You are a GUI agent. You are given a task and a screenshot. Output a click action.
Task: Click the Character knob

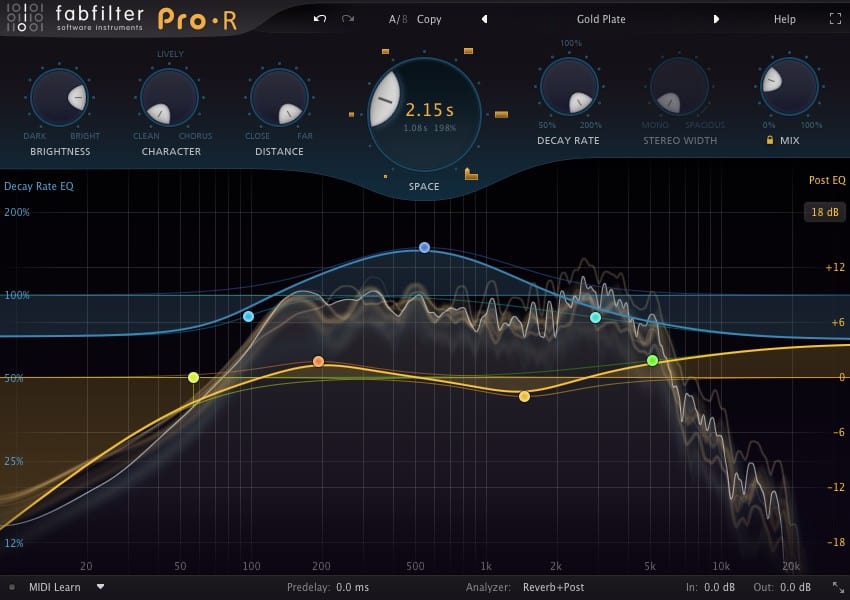pos(169,98)
